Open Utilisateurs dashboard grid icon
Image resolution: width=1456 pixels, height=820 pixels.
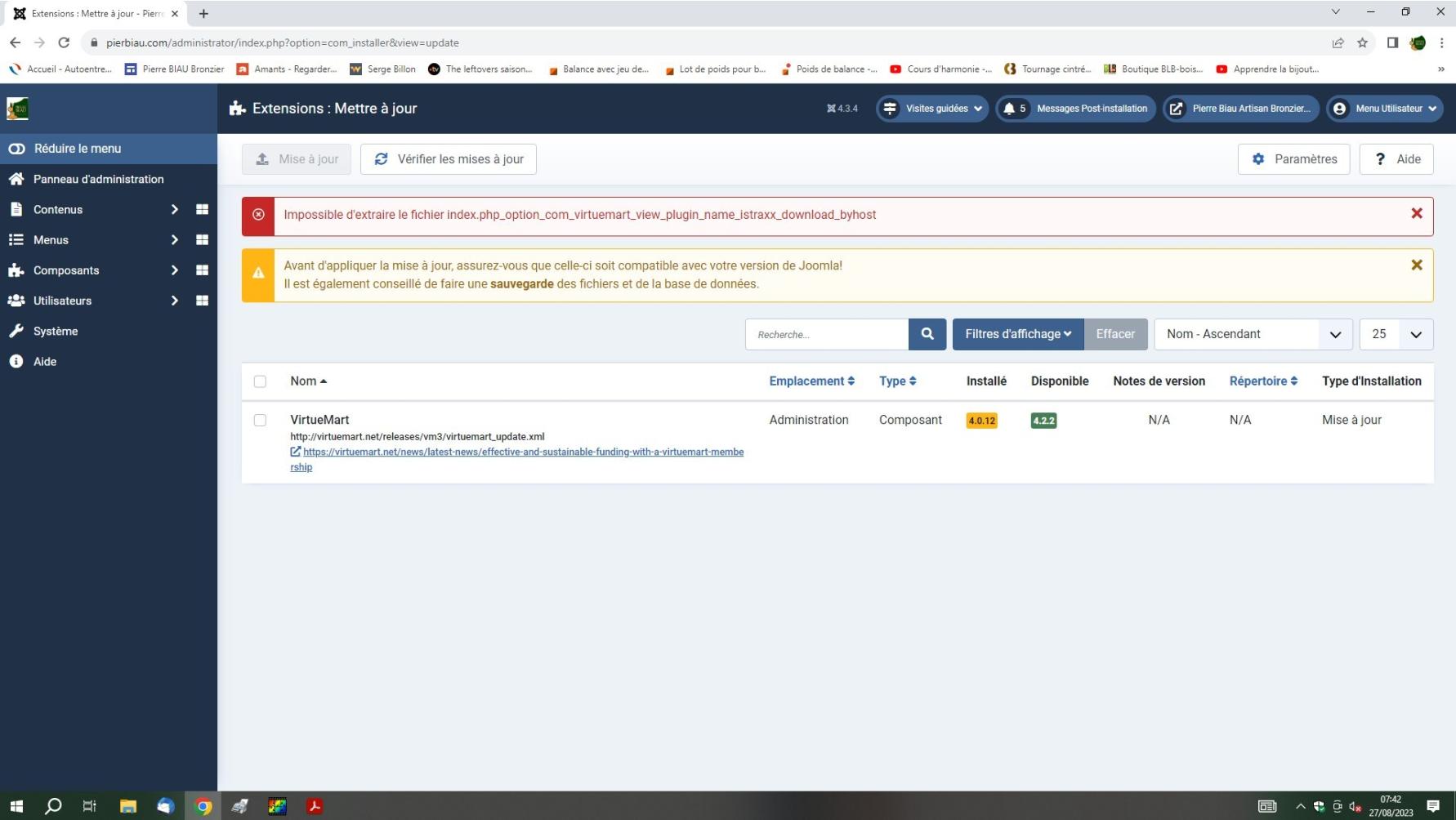(202, 301)
